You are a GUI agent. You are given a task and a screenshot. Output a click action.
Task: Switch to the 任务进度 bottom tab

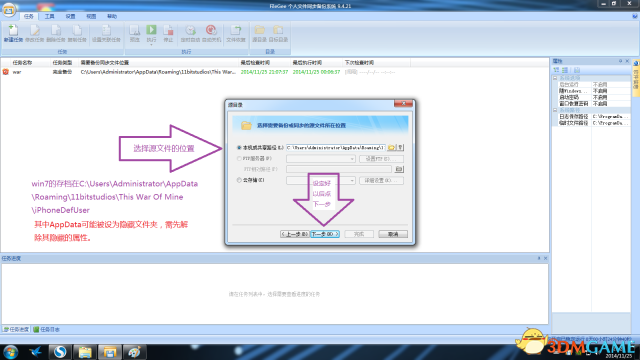pyautogui.click(x=16, y=329)
